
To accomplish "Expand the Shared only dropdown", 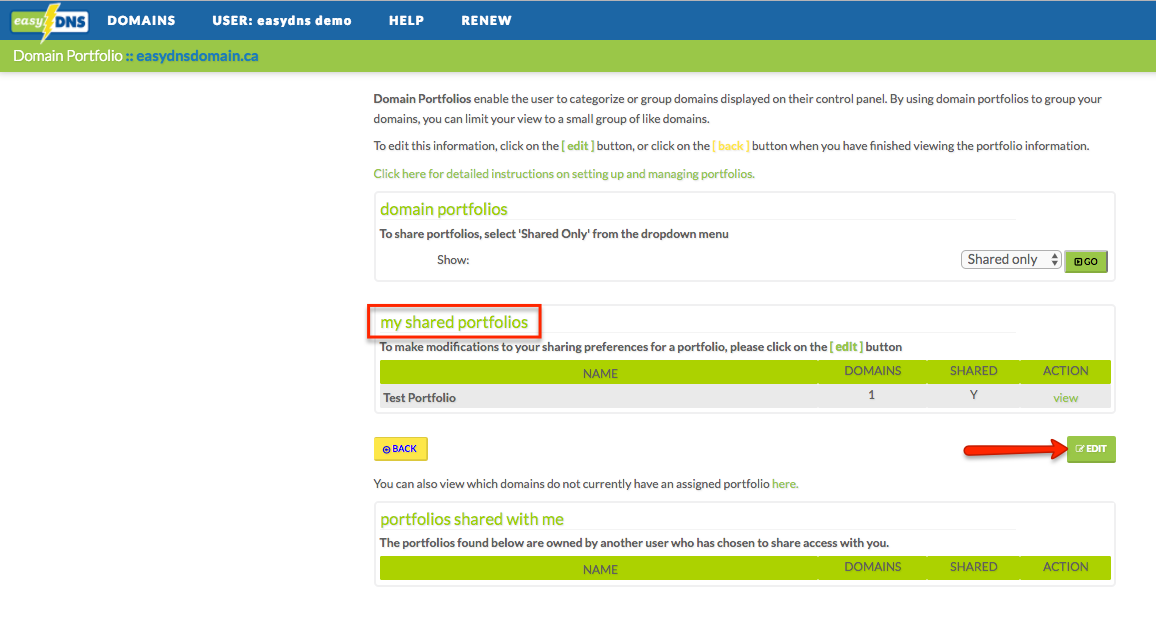I will pyautogui.click(x=1011, y=260).
